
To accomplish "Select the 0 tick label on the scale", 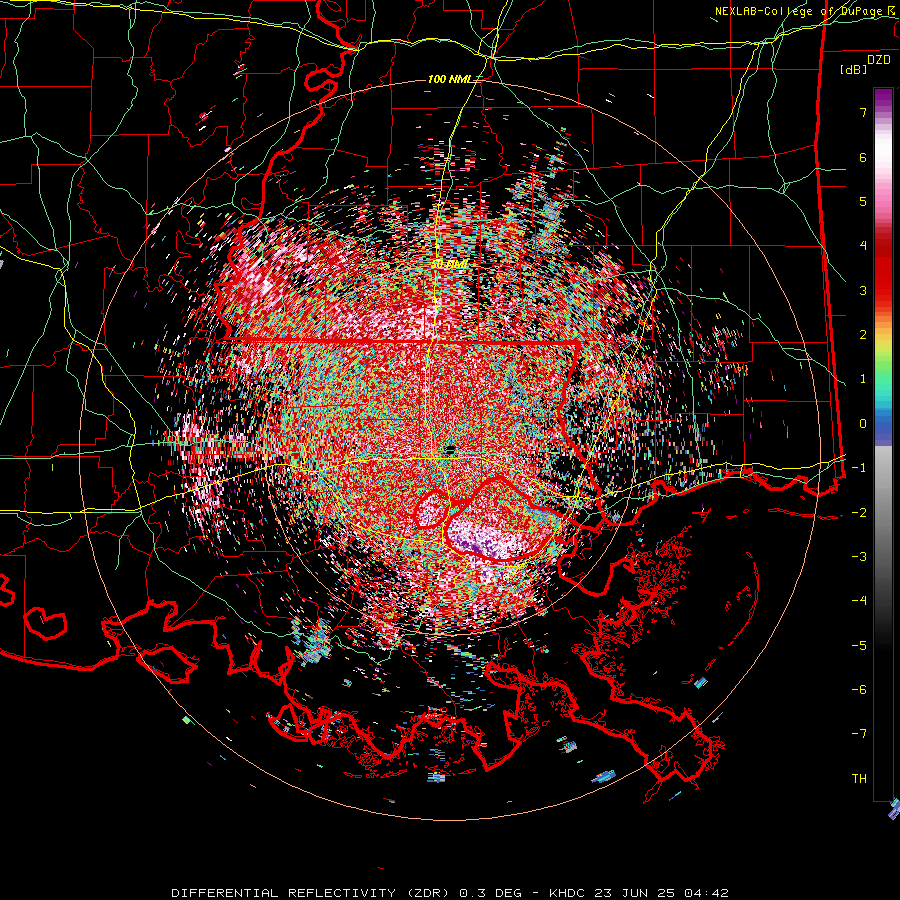I will (863, 424).
